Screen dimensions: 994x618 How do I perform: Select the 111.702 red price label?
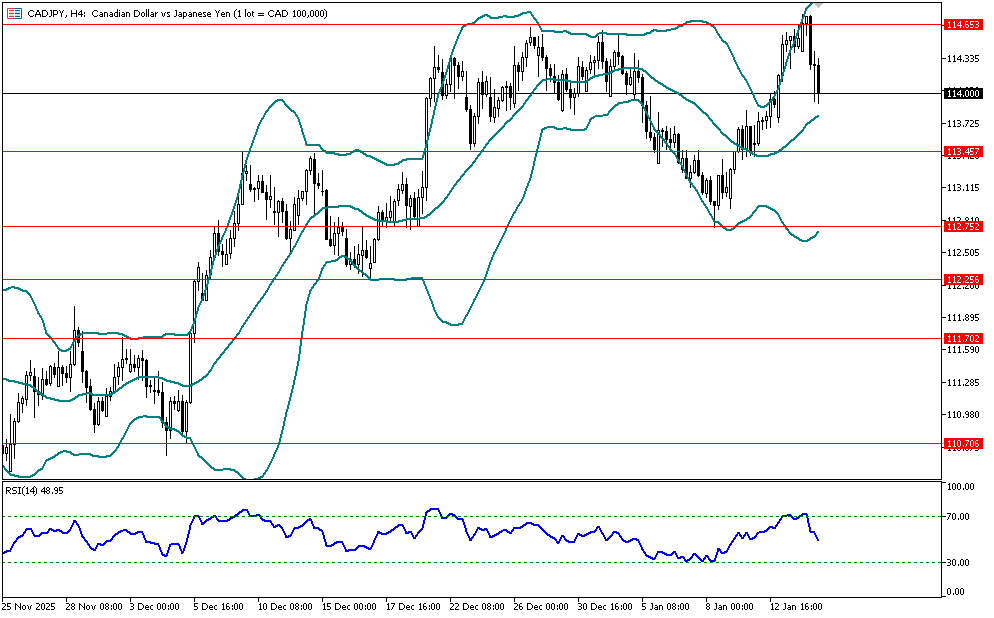click(x=962, y=339)
